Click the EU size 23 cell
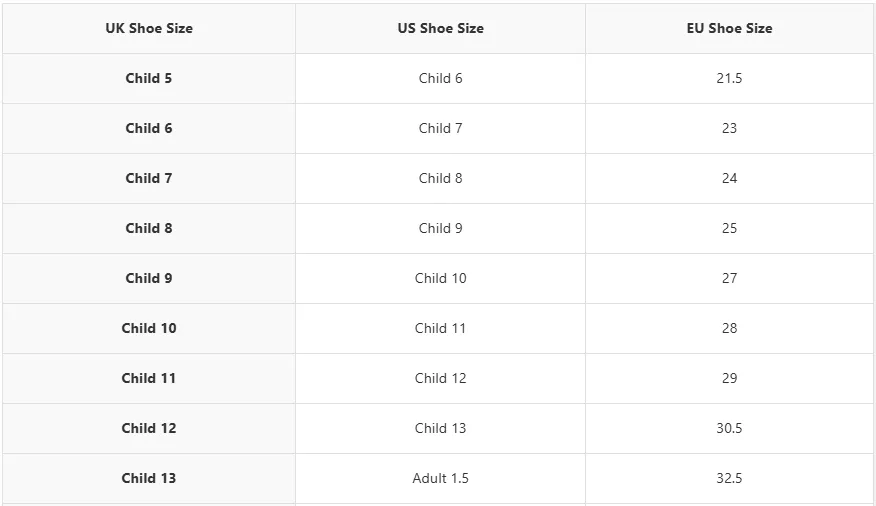Screen dimensions: 876x506 (x=729, y=128)
